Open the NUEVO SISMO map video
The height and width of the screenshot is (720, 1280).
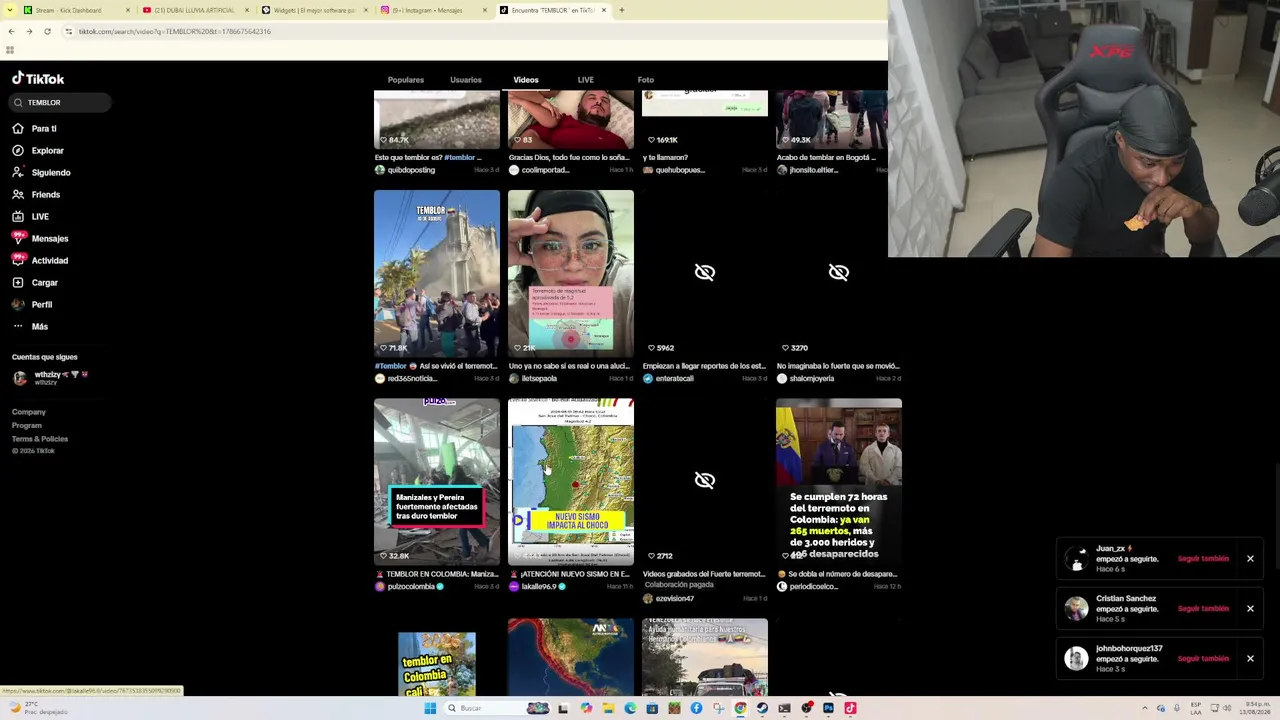pyautogui.click(x=571, y=481)
